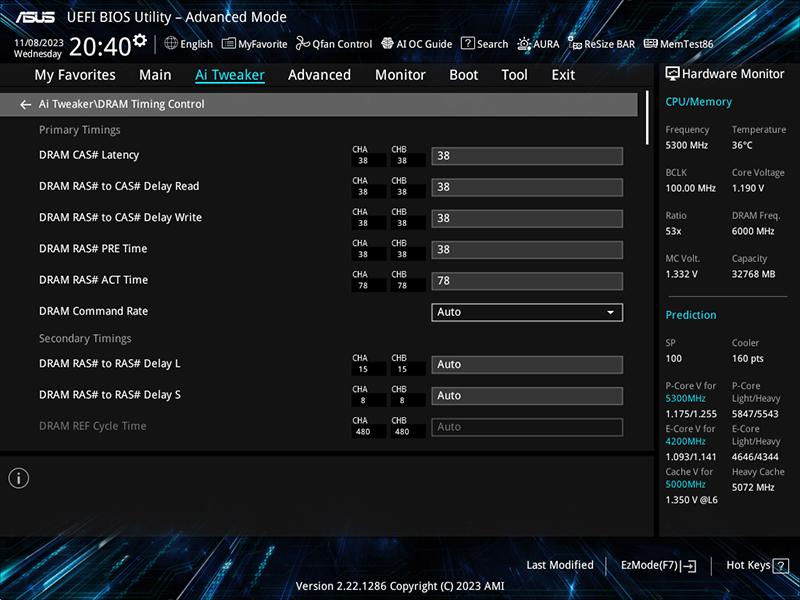Select the DRAM REF Cycle Time label
800x600 pixels.
92,426
